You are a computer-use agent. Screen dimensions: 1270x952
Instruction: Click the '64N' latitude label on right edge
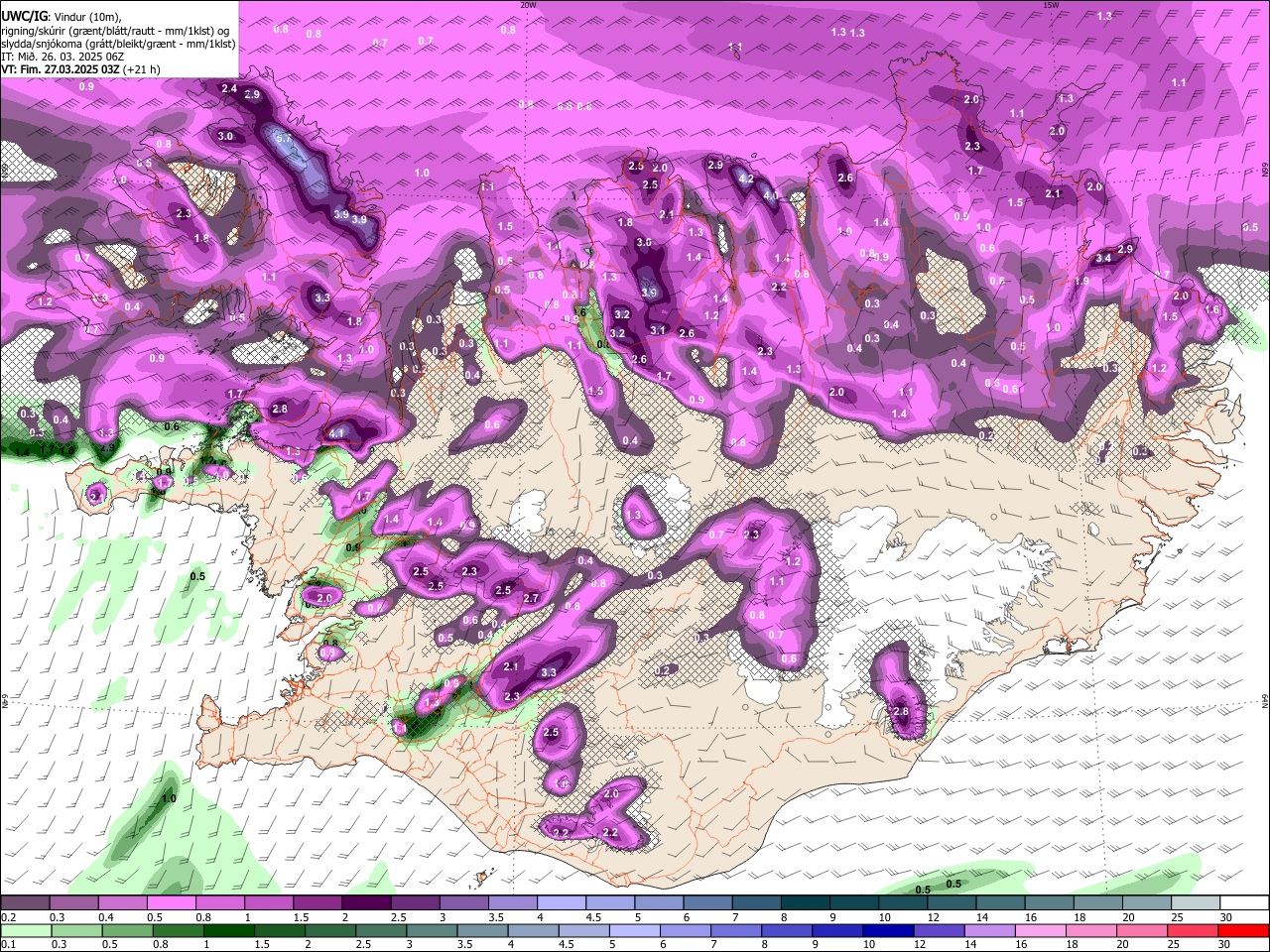click(x=1265, y=700)
